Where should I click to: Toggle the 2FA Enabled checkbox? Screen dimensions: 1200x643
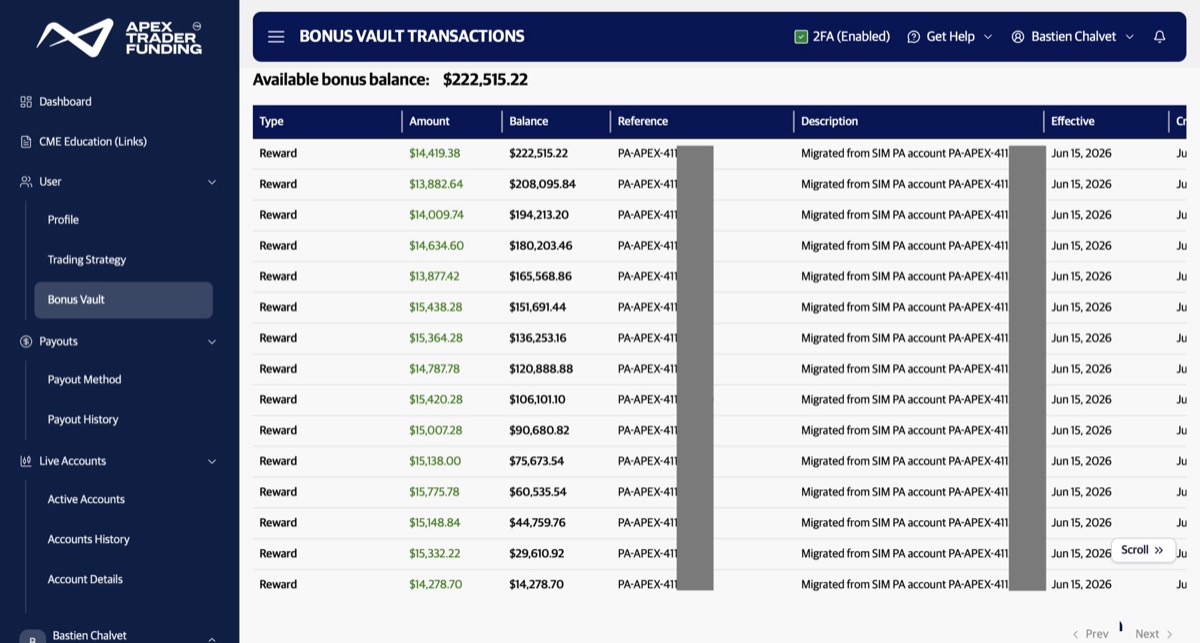[x=801, y=37]
